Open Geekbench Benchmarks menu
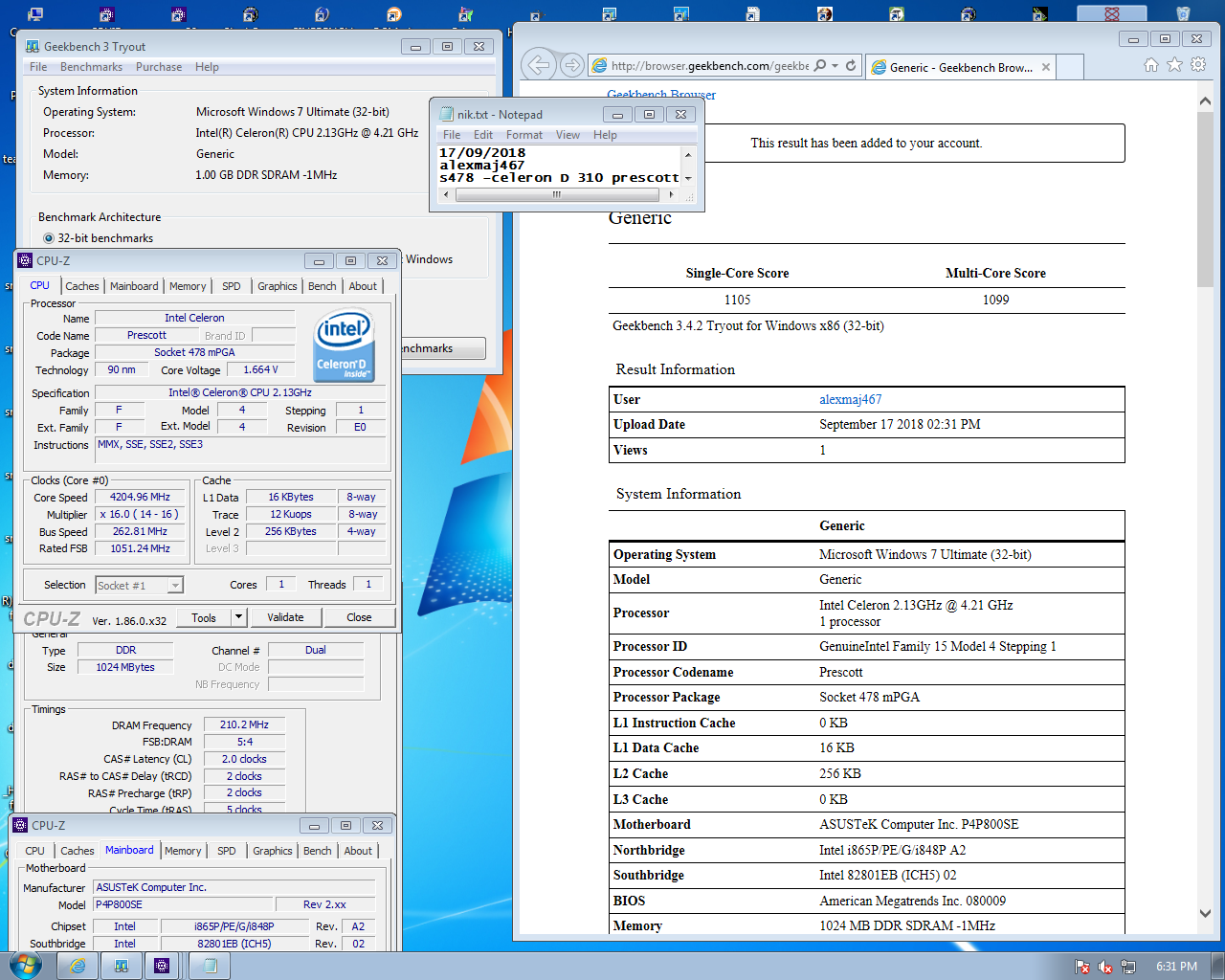 pyautogui.click(x=91, y=67)
